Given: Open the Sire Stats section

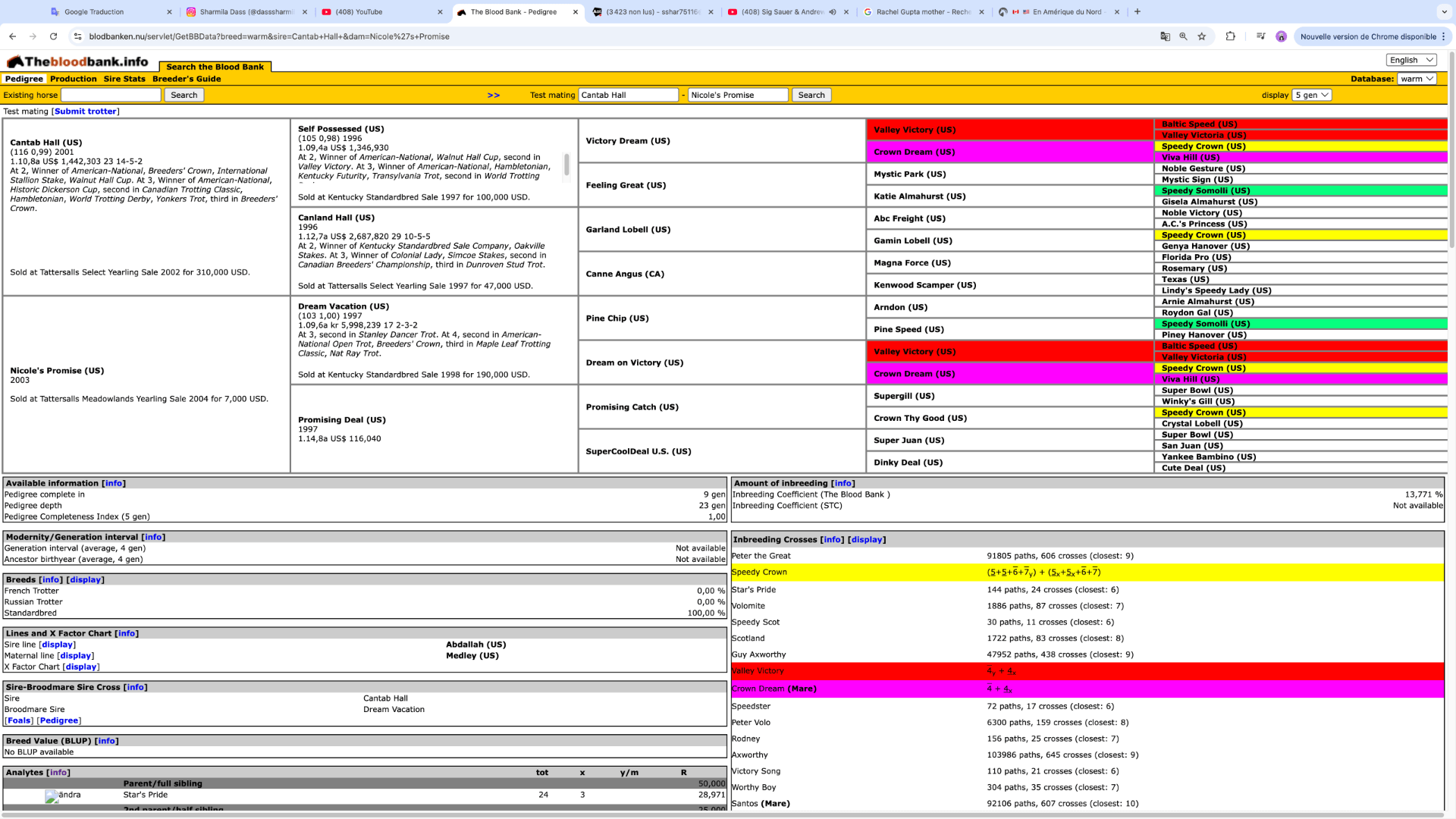Looking at the screenshot, I should point(124,78).
